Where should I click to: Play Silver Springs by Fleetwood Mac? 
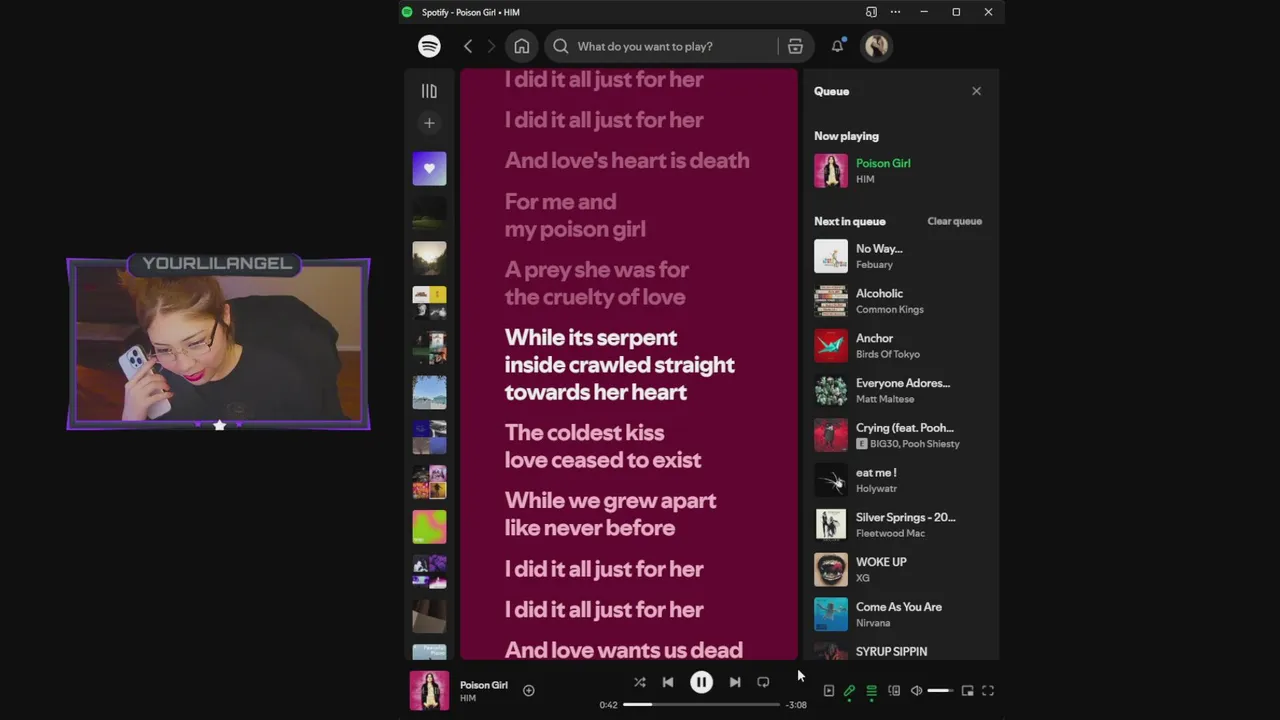point(899,525)
